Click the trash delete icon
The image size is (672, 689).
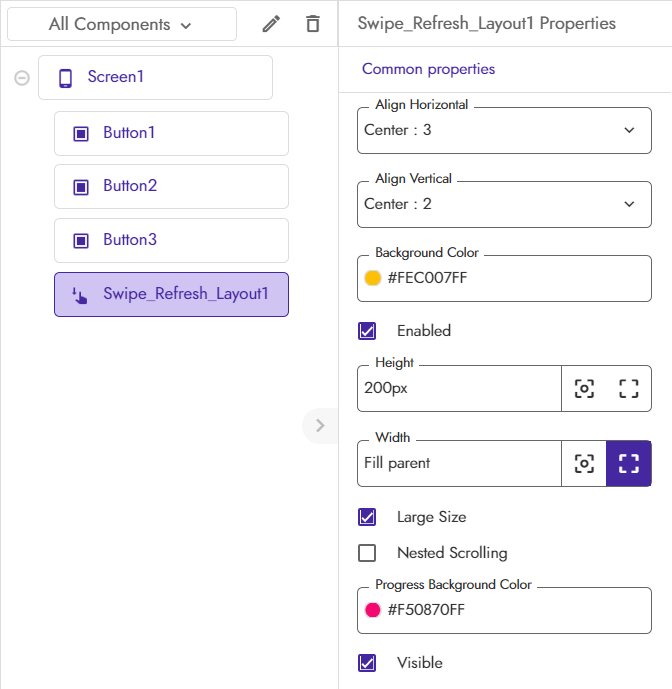(313, 24)
